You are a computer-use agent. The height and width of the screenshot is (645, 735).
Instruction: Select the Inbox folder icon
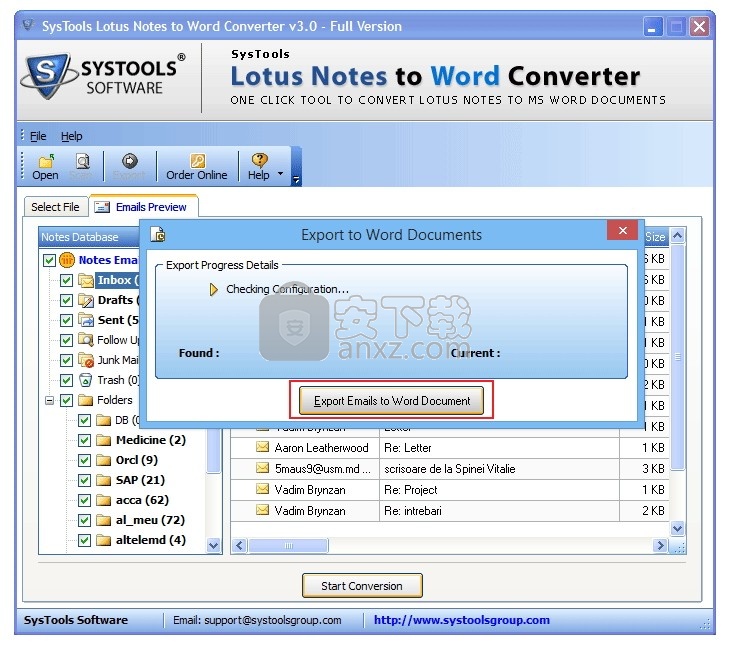click(86, 280)
